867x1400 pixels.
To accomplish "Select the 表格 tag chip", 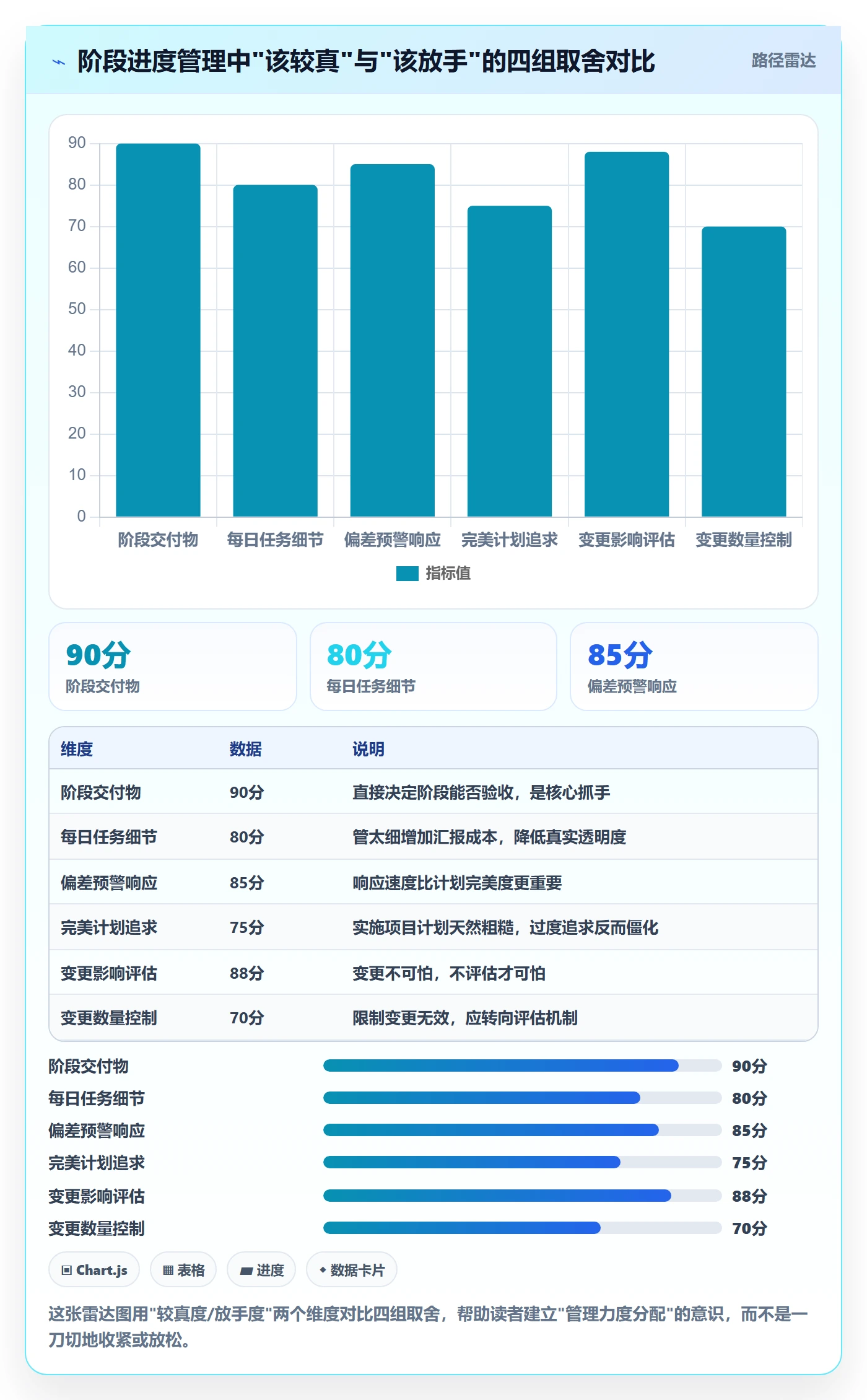I will click(x=183, y=1270).
